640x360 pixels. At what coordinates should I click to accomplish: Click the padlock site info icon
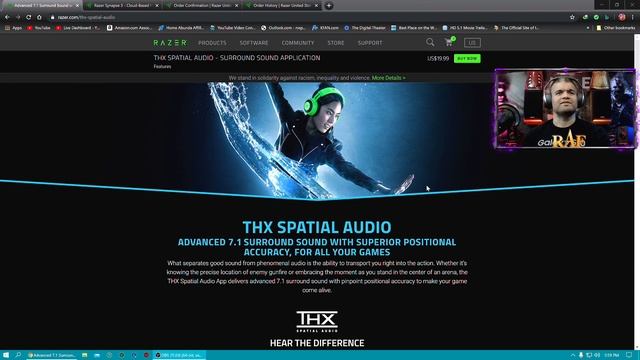pyautogui.click(x=52, y=17)
